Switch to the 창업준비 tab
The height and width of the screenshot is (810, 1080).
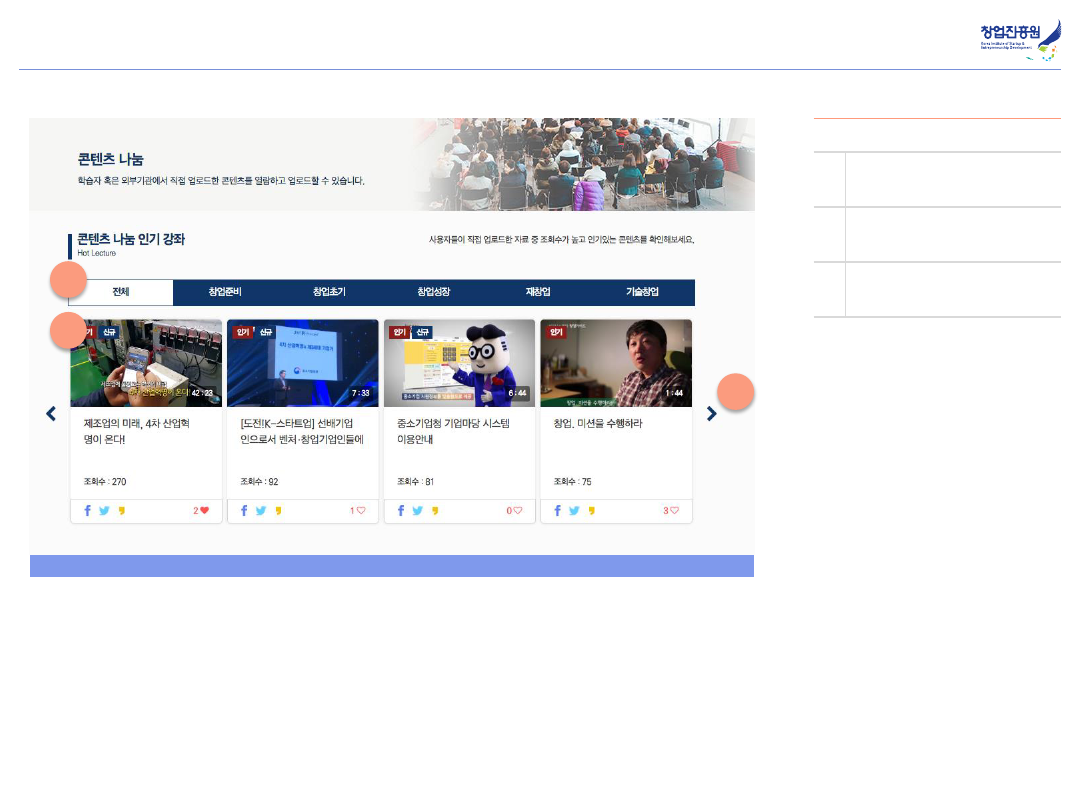(x=225, y=292)
